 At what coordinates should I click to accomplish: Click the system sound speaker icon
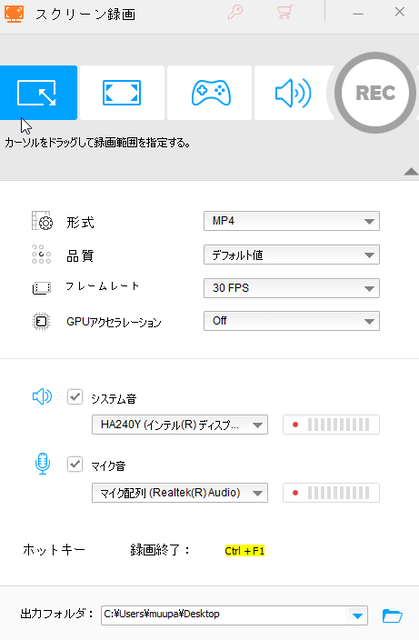point(42,396)
